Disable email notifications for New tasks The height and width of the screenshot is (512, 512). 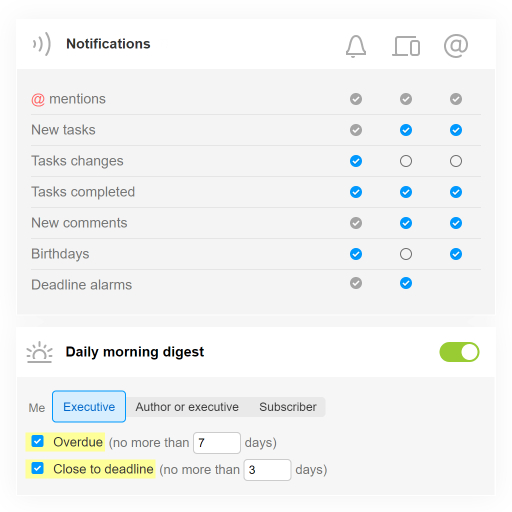[x=456, y=130]
